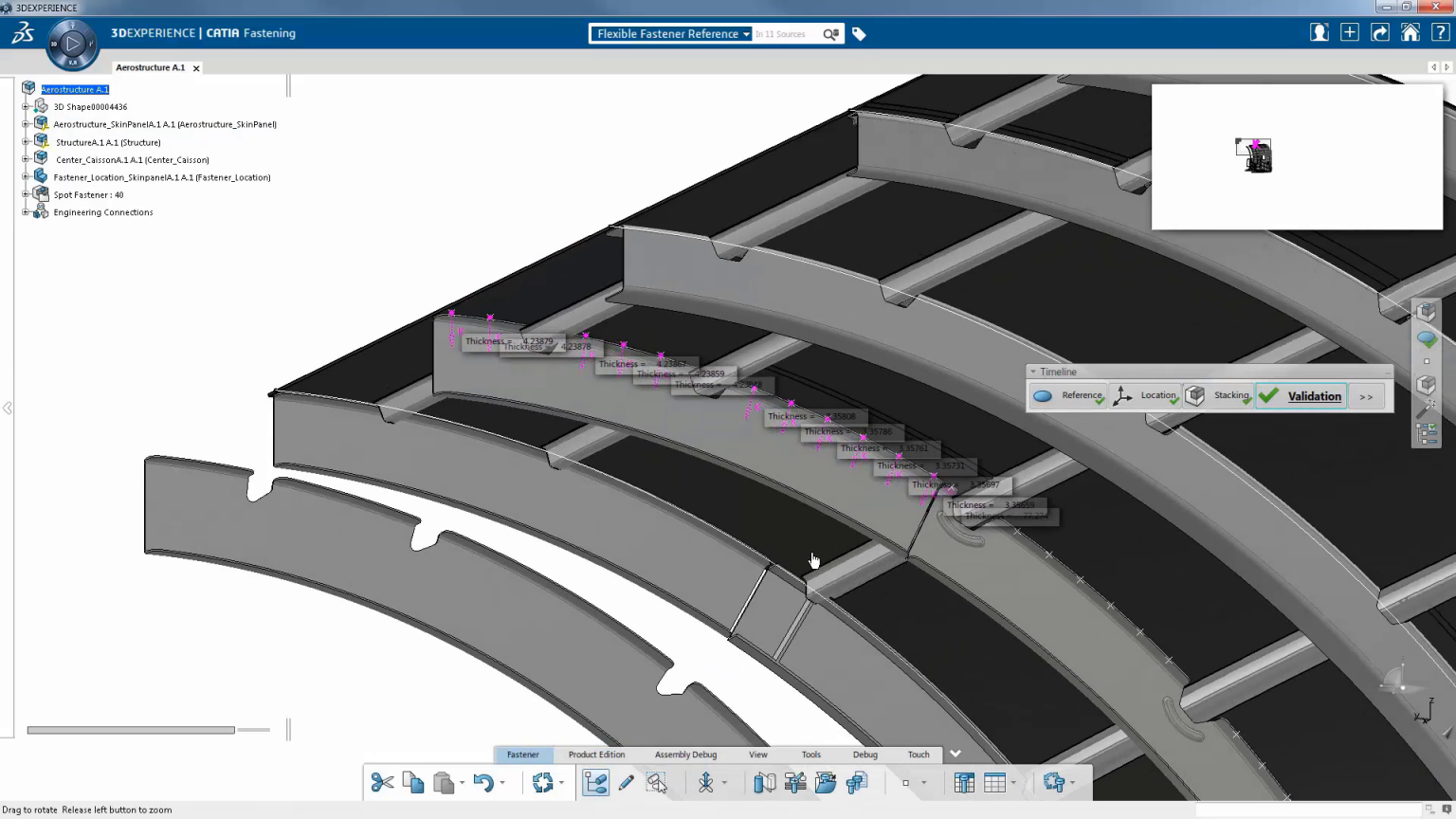The image size is (1456, 819).
Task: Click the magic wand icon on right
Action: (x=1426, y=409)
